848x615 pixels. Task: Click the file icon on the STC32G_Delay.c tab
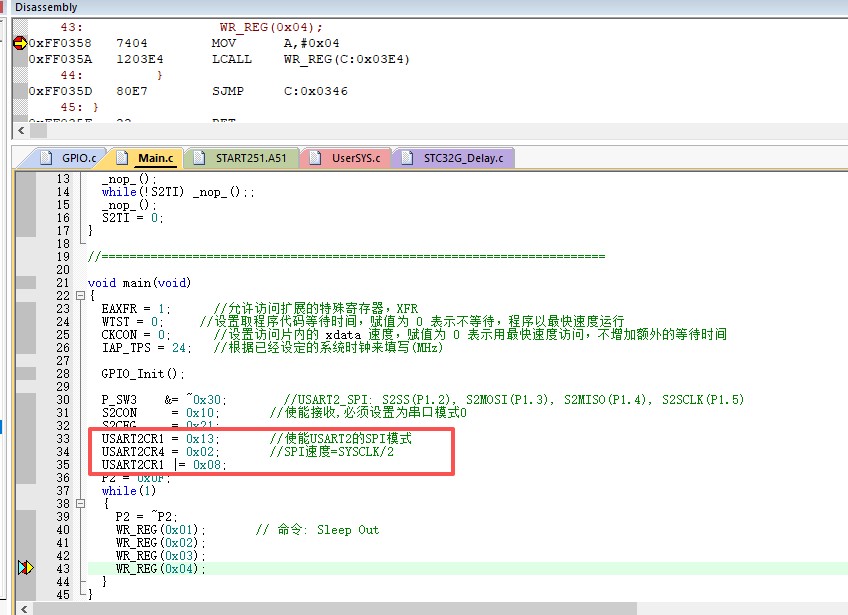pos(407,158)
